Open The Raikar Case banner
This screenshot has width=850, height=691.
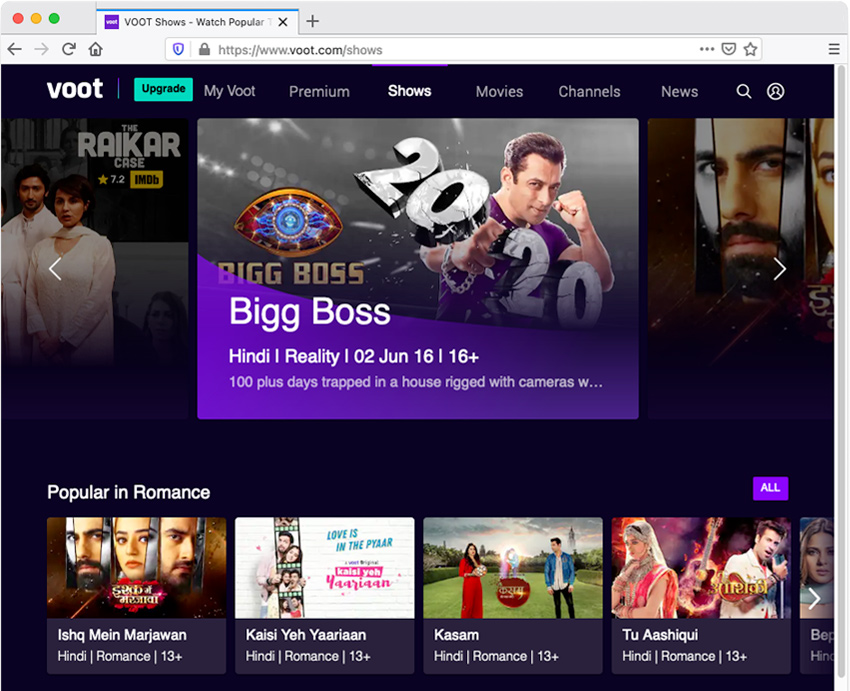coord(94,269)
